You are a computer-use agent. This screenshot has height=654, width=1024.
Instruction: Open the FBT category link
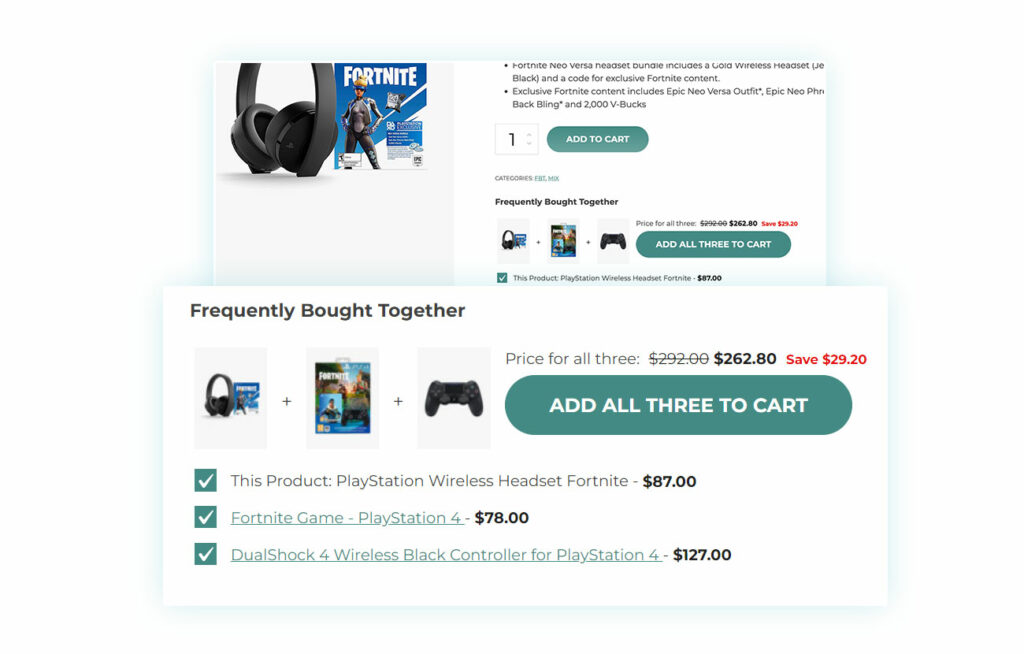click(x=540, y=178)
